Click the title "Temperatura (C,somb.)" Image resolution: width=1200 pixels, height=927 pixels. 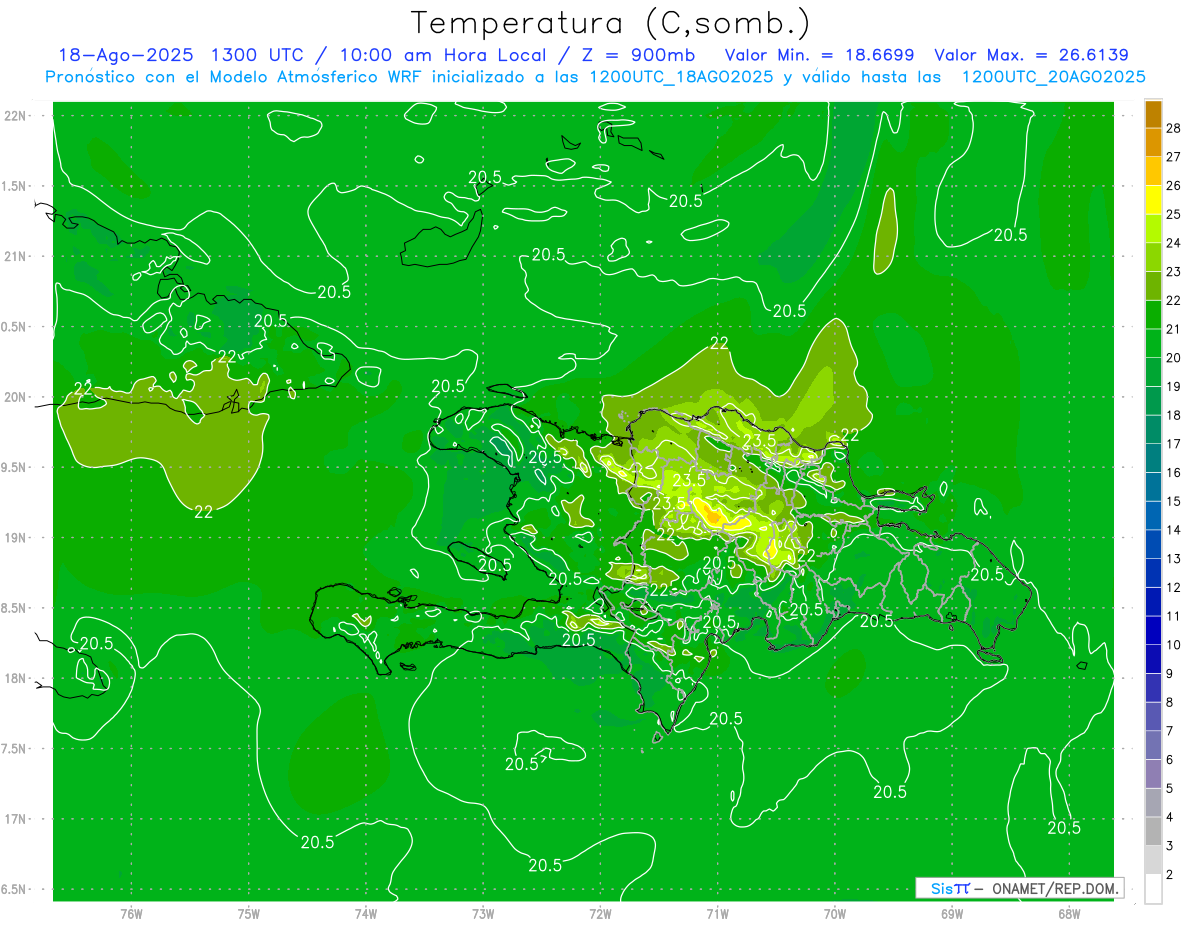pyautogui.click(x=610, y=23)
